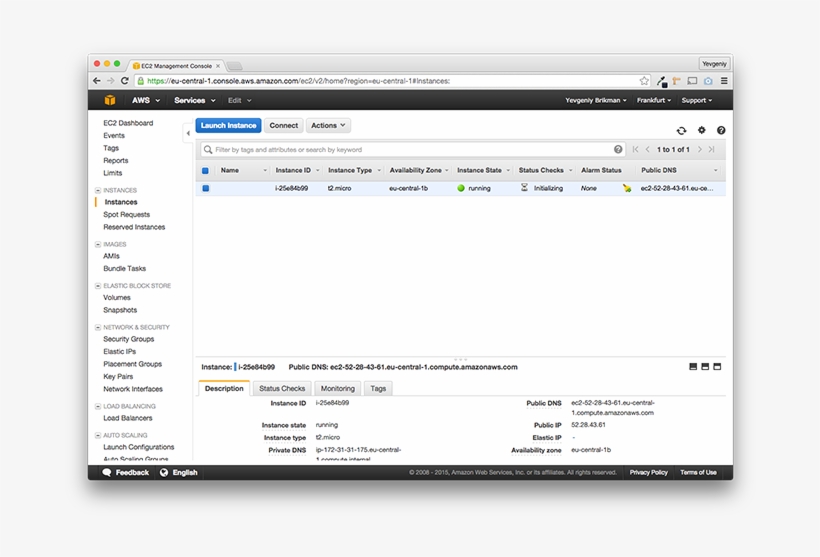Open the Terms of Use link
820x557 pixels.
[x=698, y=472]
